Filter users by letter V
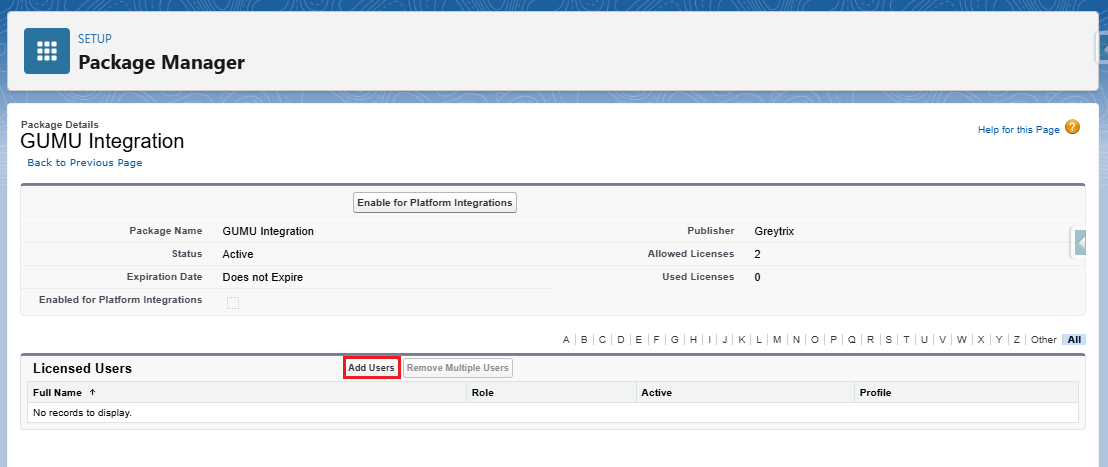Image resolution: width=1108 pixels, height=467 pixels. [x=943, y=340]
